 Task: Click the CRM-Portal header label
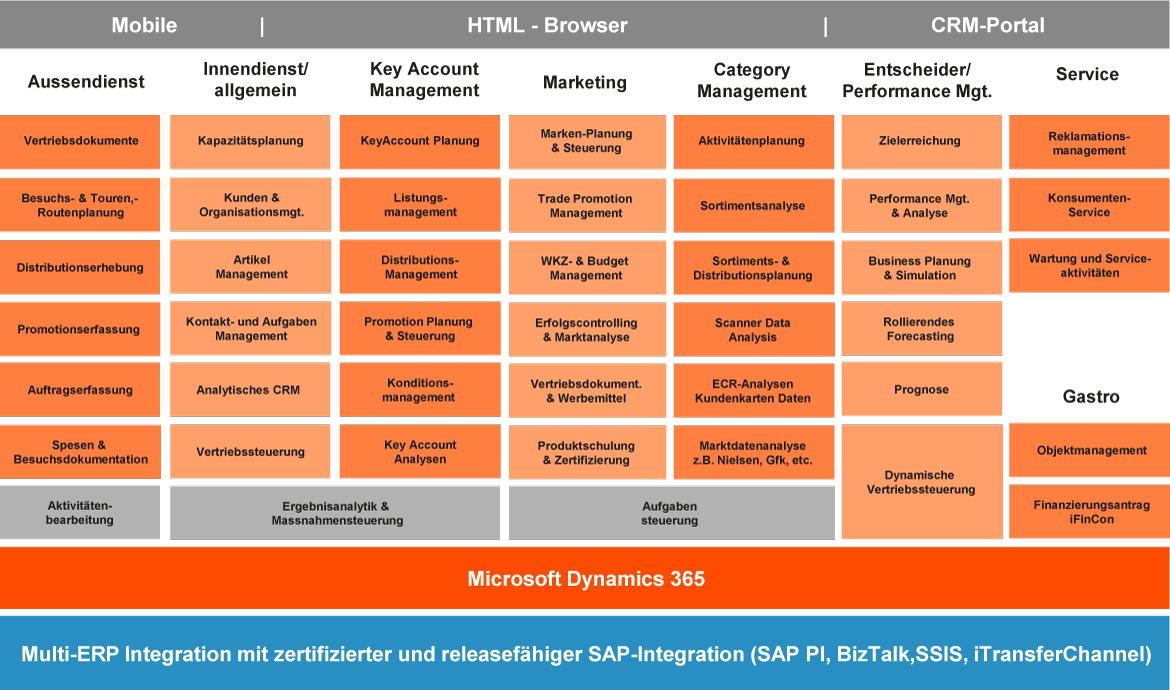pos(987,25)
